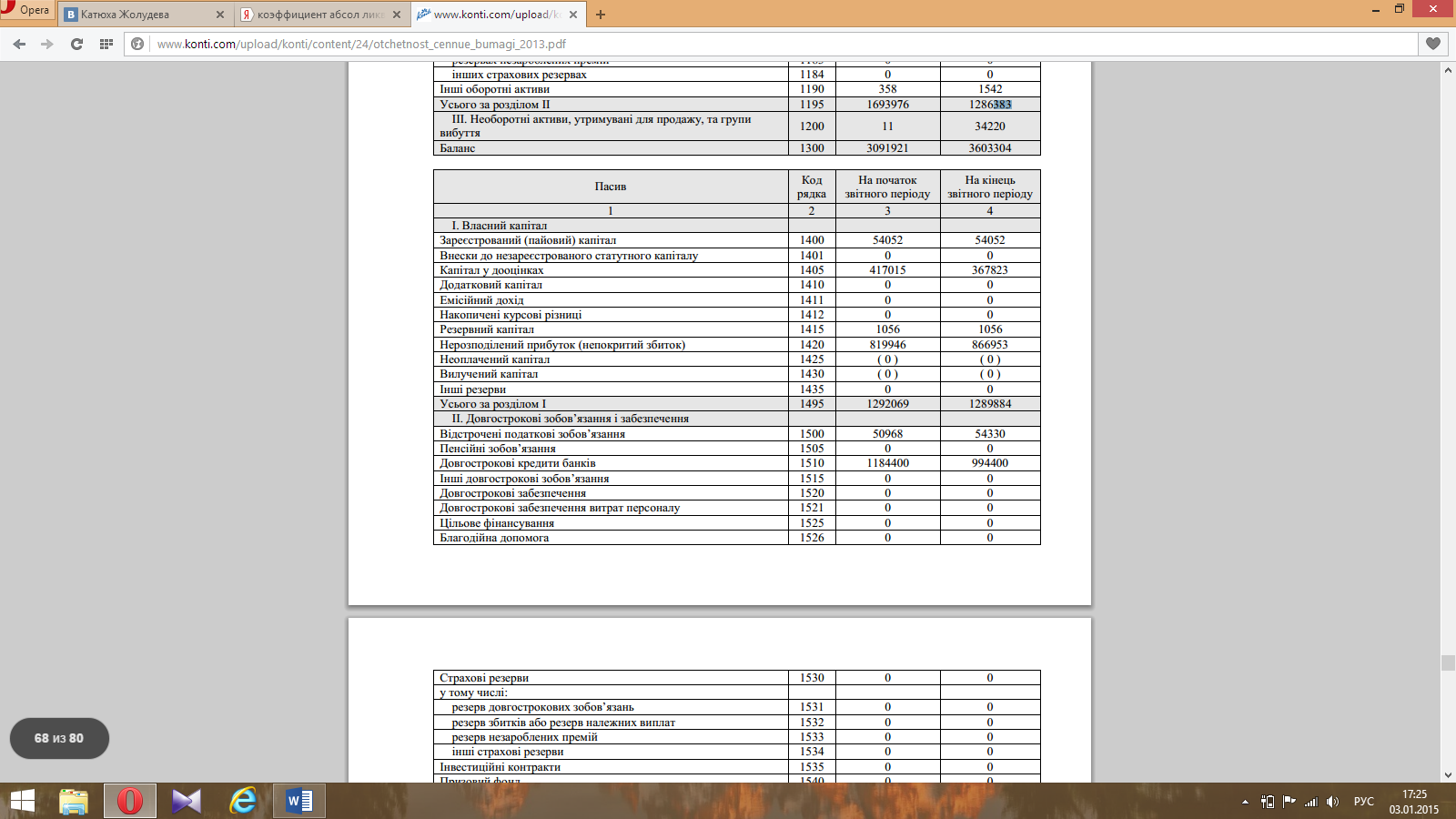Open Action Center flag icon
1456x819 pixels.
coord(1289,802)
